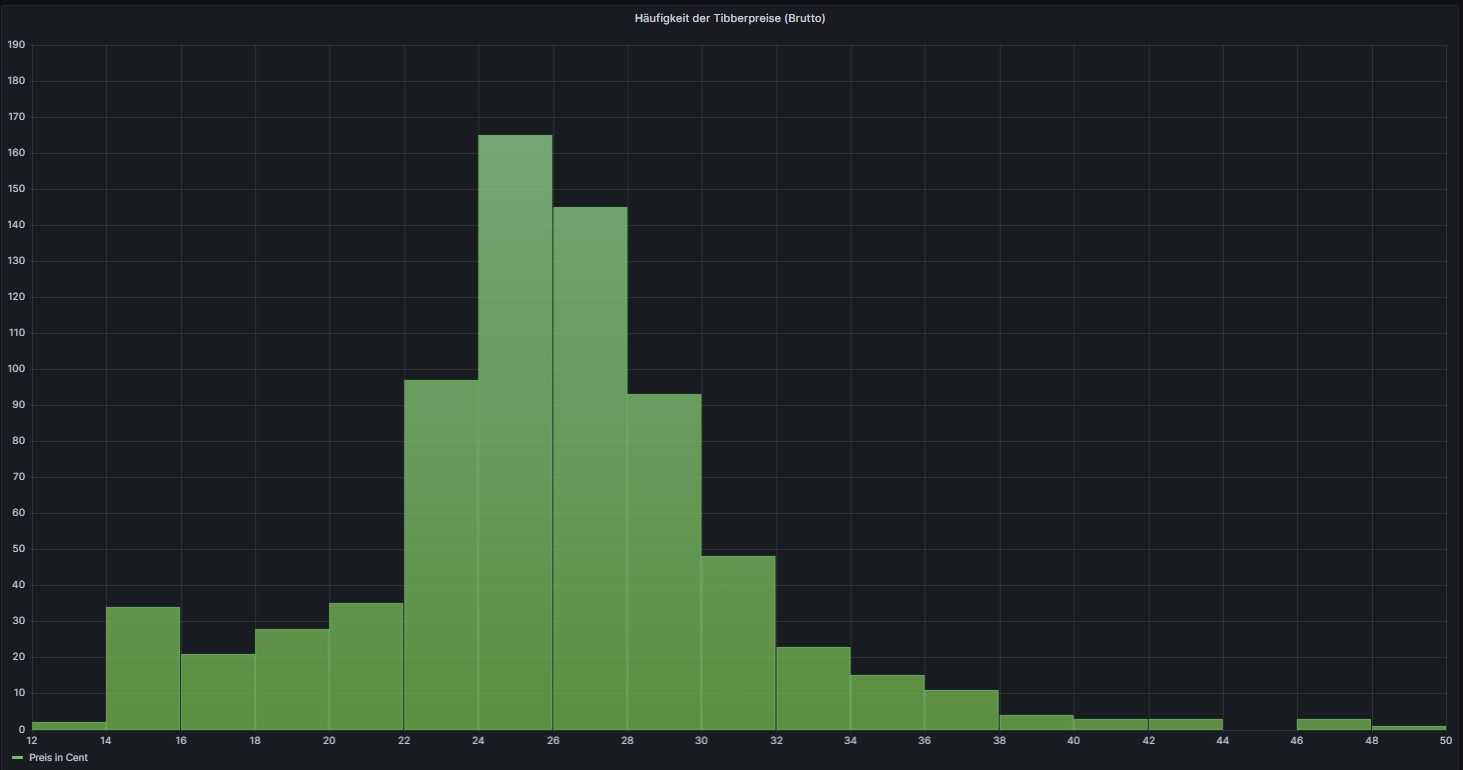Click the y-axis label '190'

[15, 45]
